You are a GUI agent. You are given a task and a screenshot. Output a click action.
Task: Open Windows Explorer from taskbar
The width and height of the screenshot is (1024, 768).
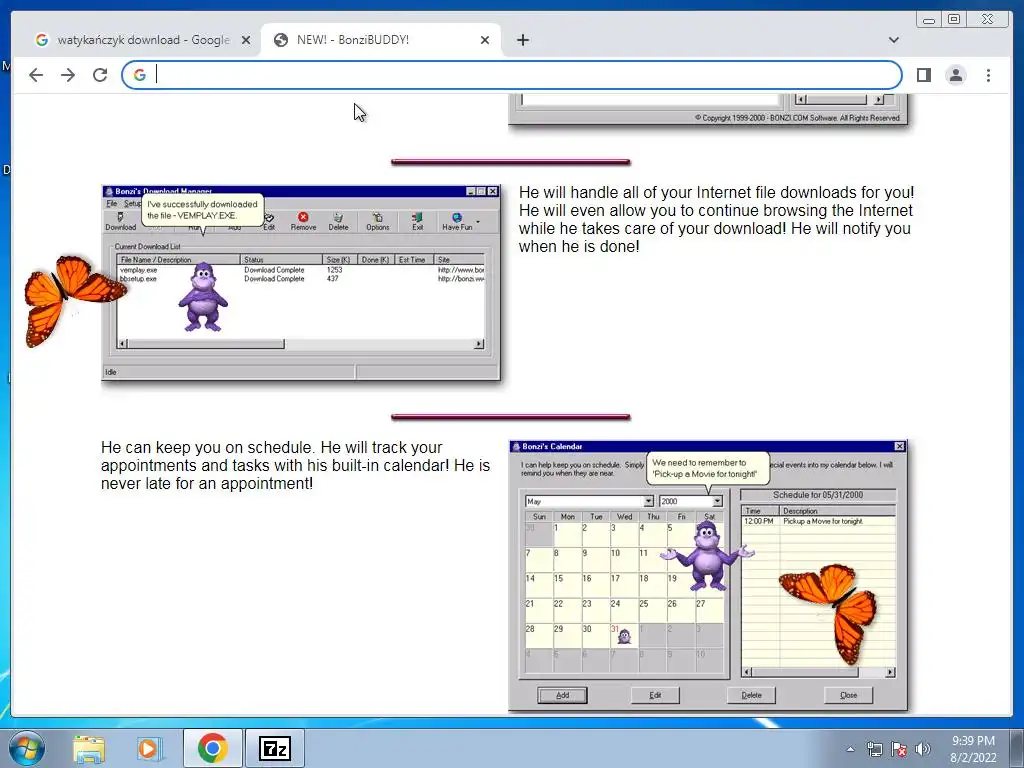point(89,748)
